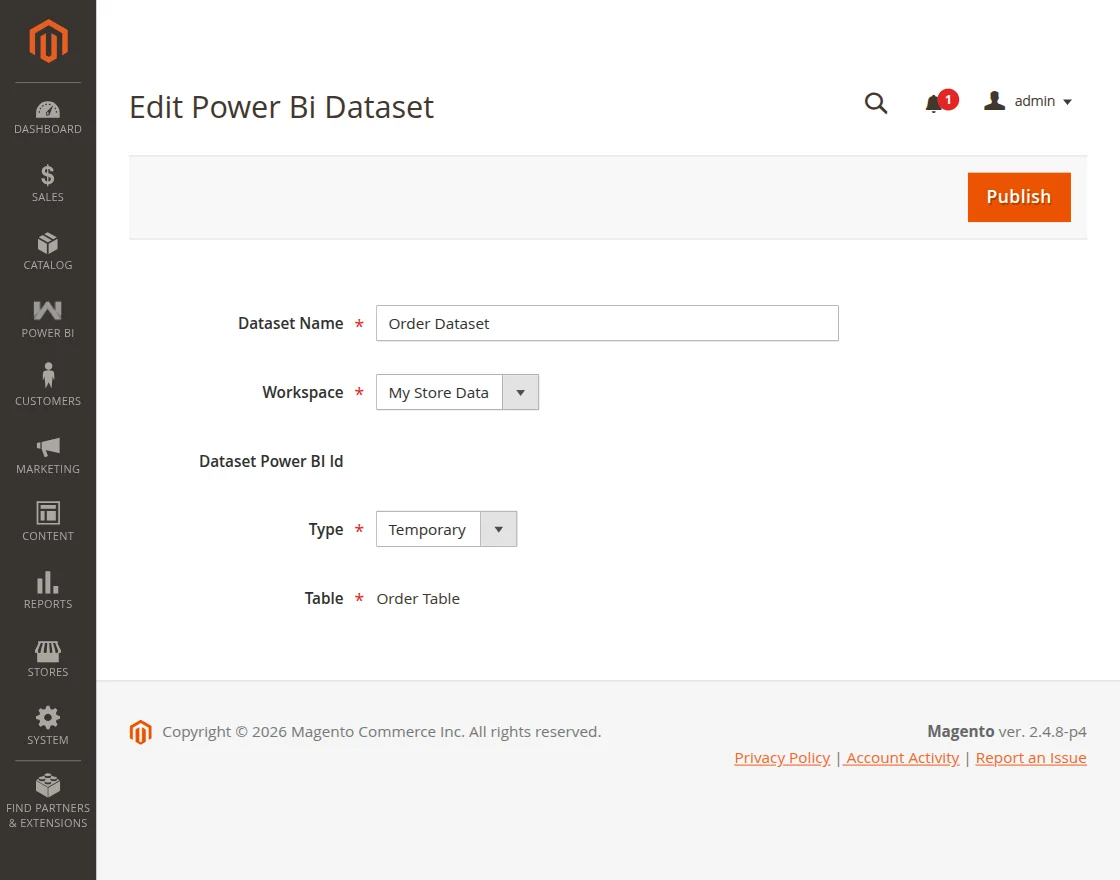1120x880 pixels.
Task: Click the footer Magento logo icon
Action: 141,732
